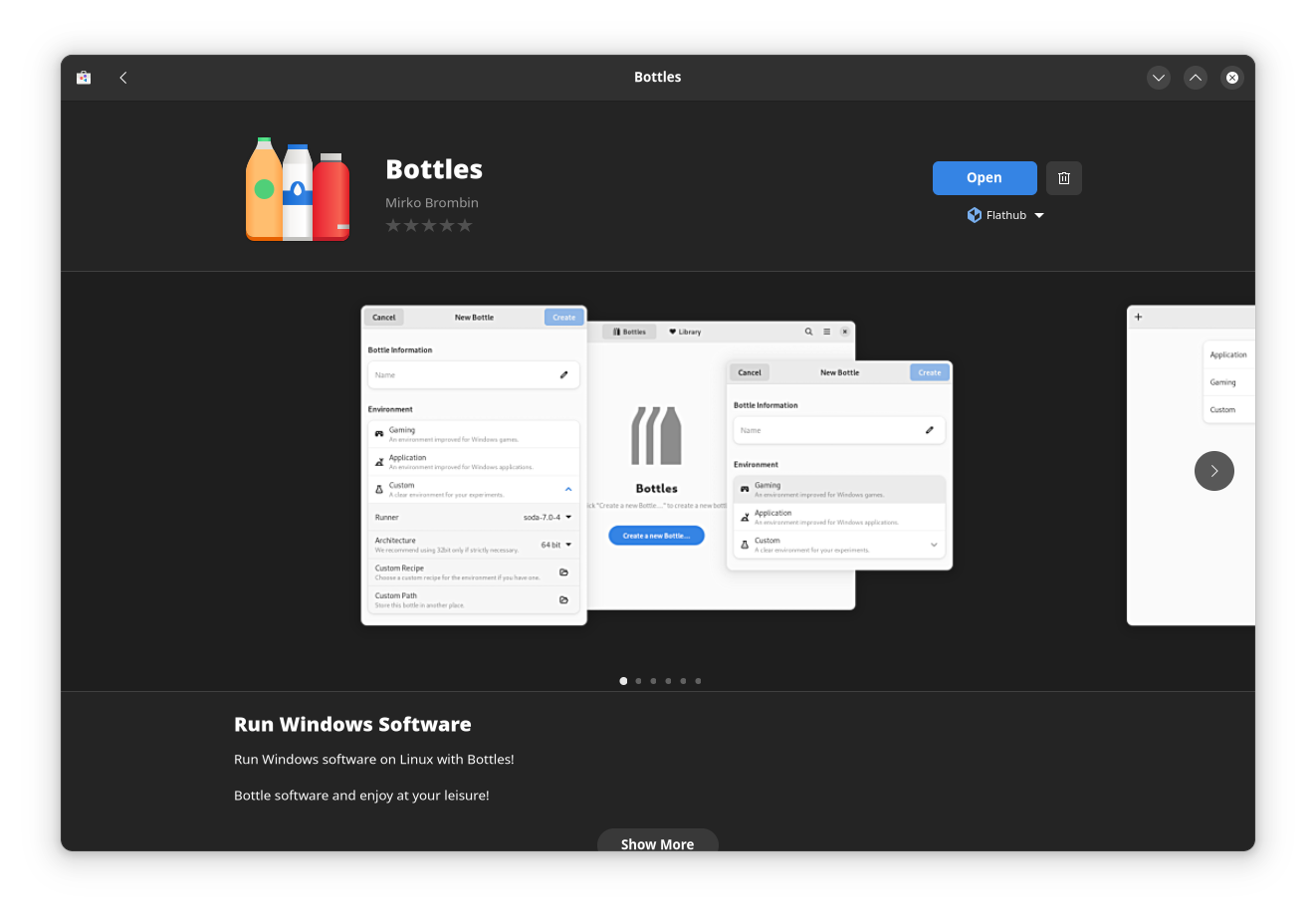Screen dimensions: 1316x918
Task: Select the first carousel page dot
Action: [623, 681]
